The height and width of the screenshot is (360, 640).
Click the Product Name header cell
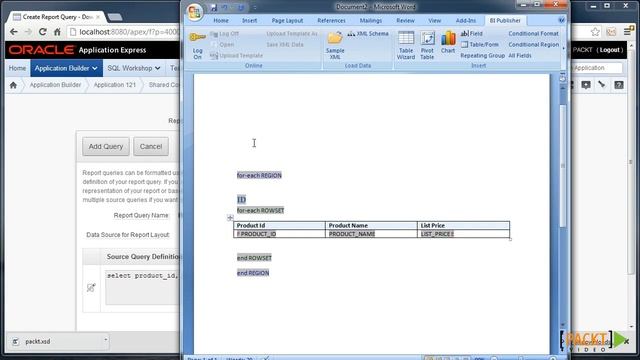tap(371, 225)
